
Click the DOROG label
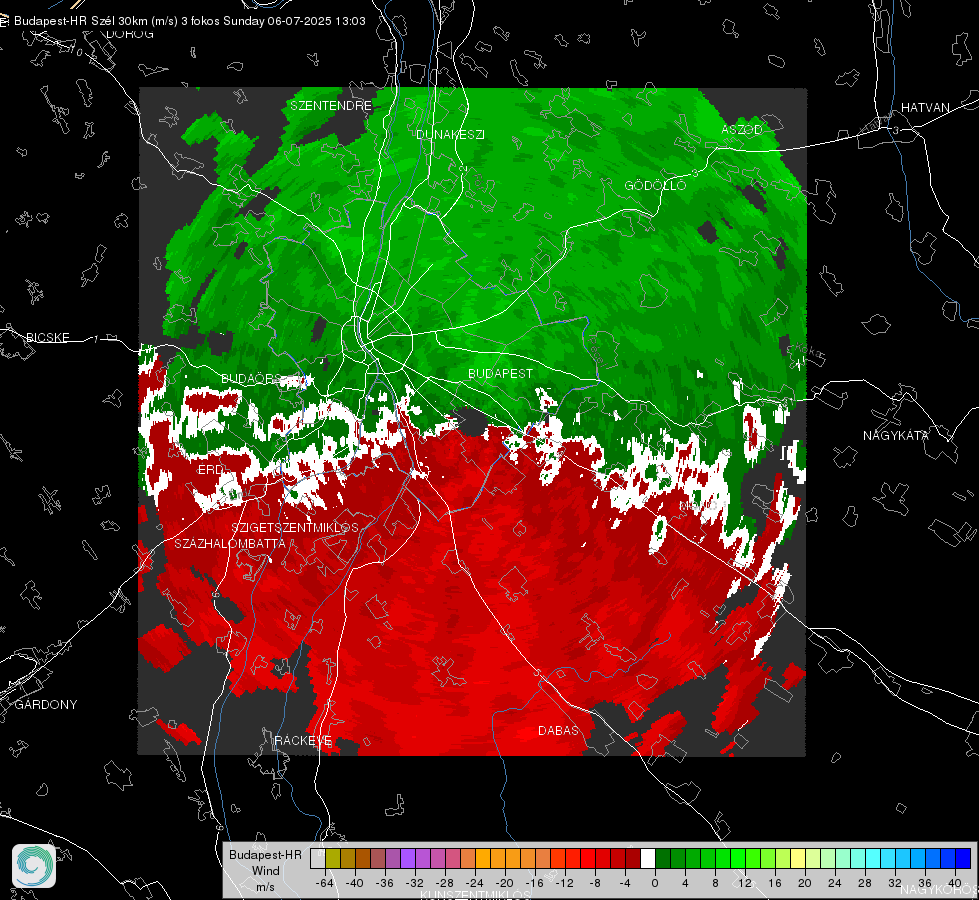130,34
